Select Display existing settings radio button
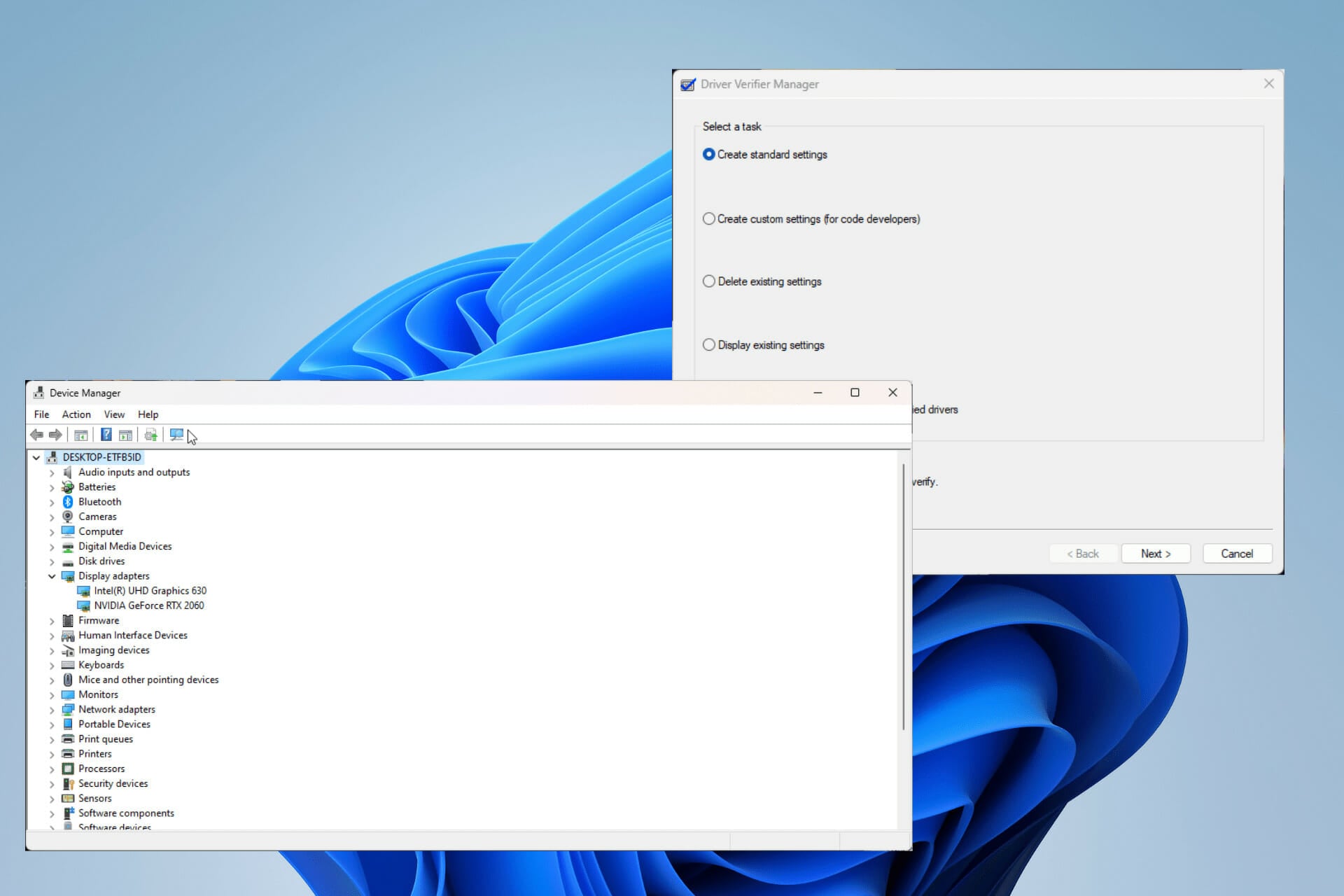Viewport: 1344px width, 896px height. click(x=709, y=345)
